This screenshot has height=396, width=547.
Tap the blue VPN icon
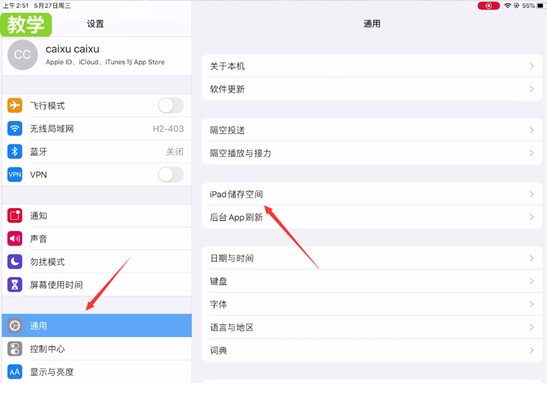click(15, 174)
